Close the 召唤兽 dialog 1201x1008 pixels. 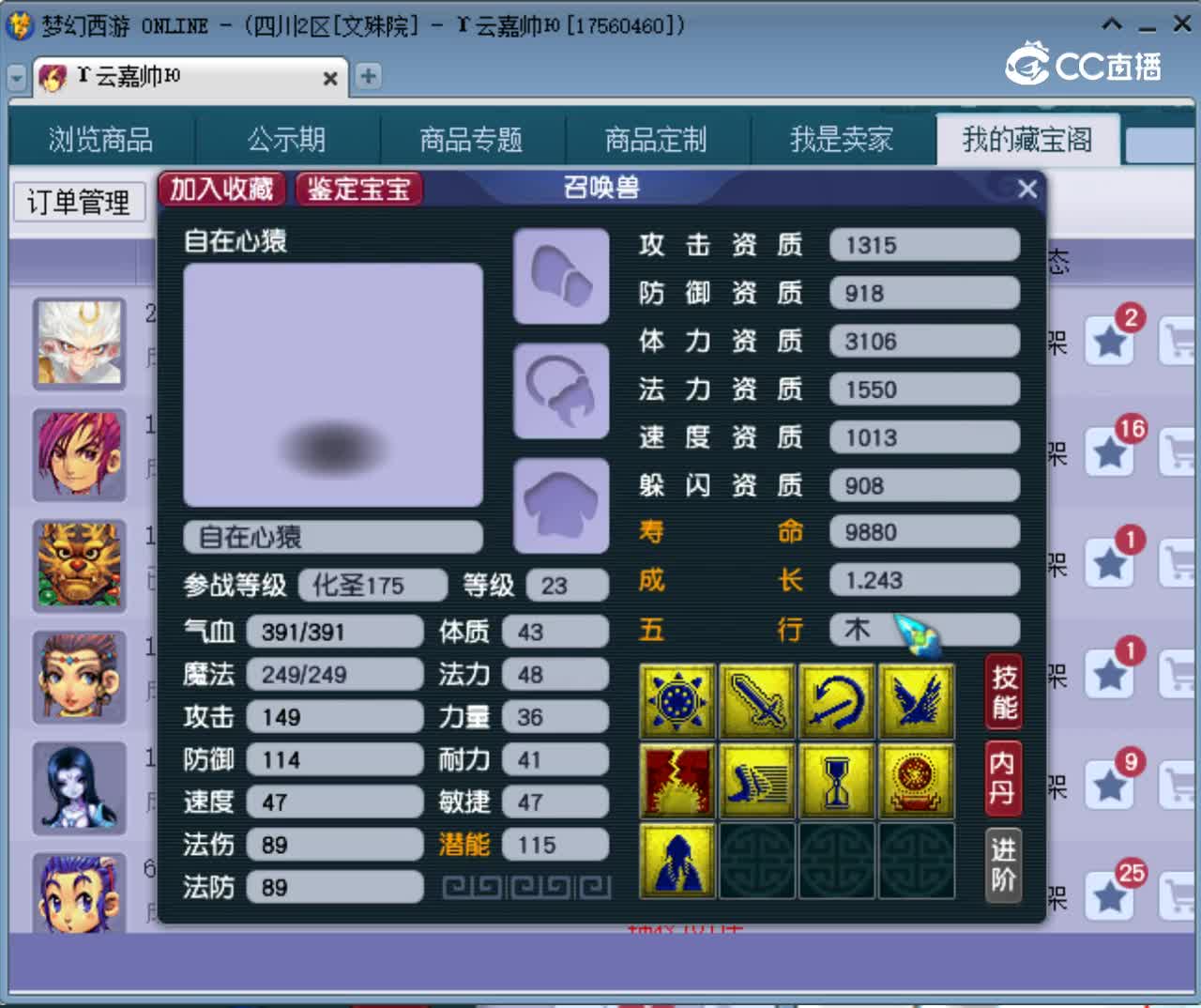[x=1027, y=189]
